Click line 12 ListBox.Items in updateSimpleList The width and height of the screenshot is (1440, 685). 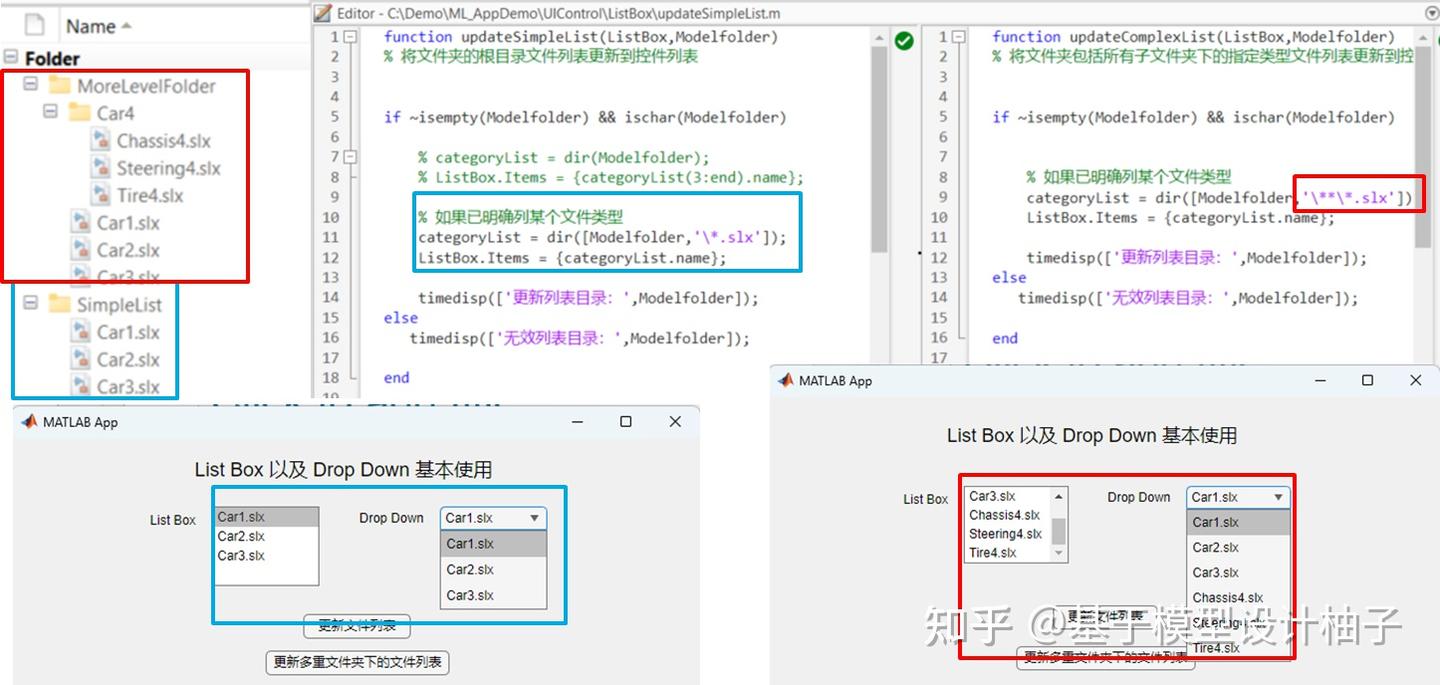pos(572,257)
